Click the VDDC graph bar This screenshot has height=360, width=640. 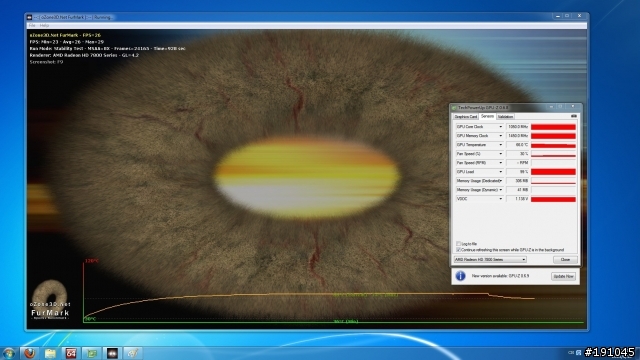click(553, 199)
